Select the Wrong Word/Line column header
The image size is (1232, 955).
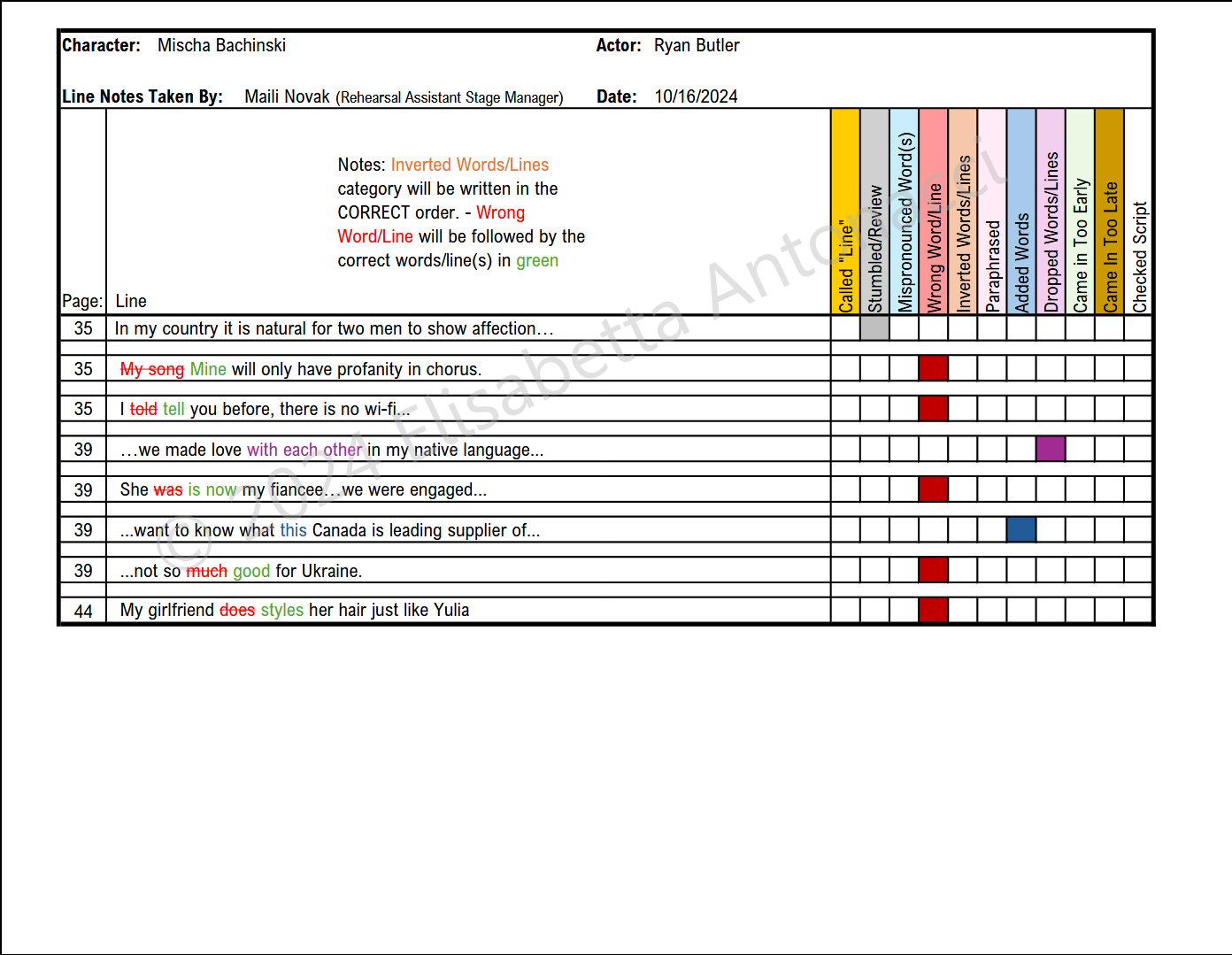[933, 212]
